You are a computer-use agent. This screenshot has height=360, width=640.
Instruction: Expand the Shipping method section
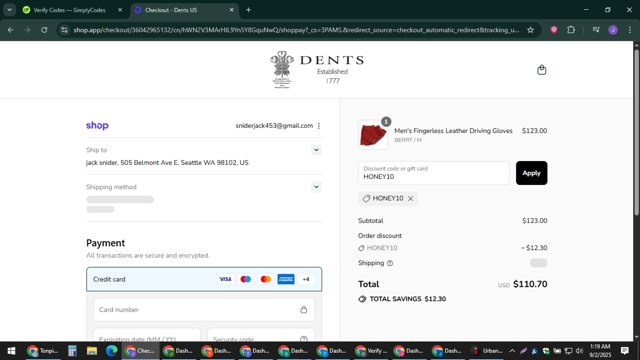[x=316, y=187]
